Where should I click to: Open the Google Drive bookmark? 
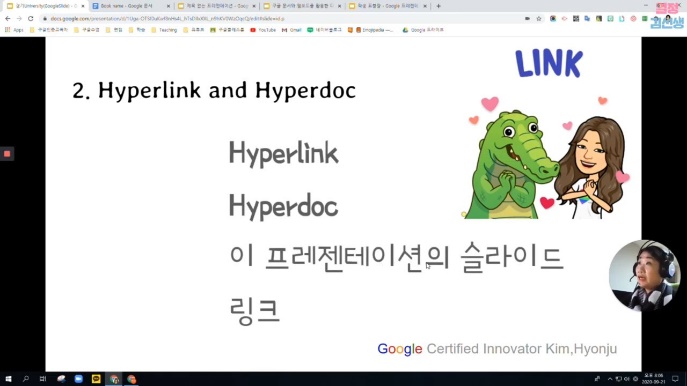pyautogui.click(x=423, y=30)
